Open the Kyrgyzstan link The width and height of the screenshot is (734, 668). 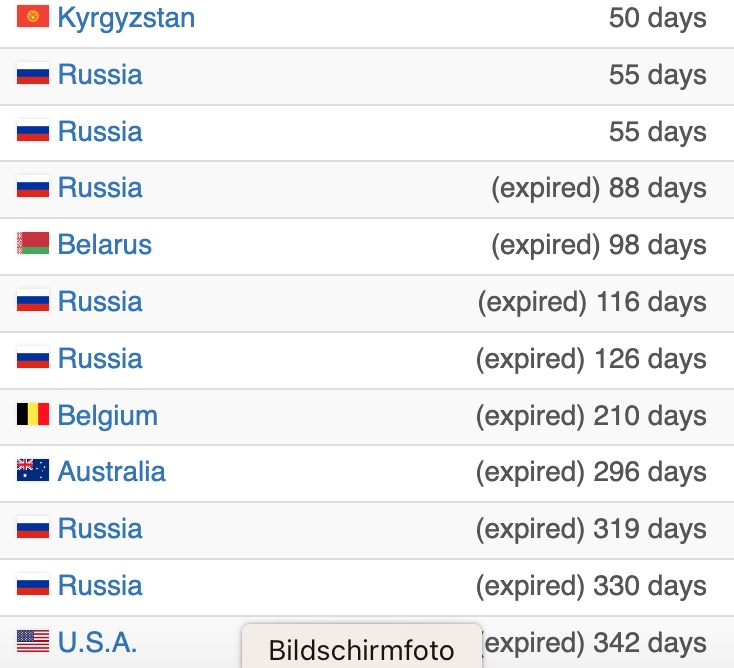126,18
